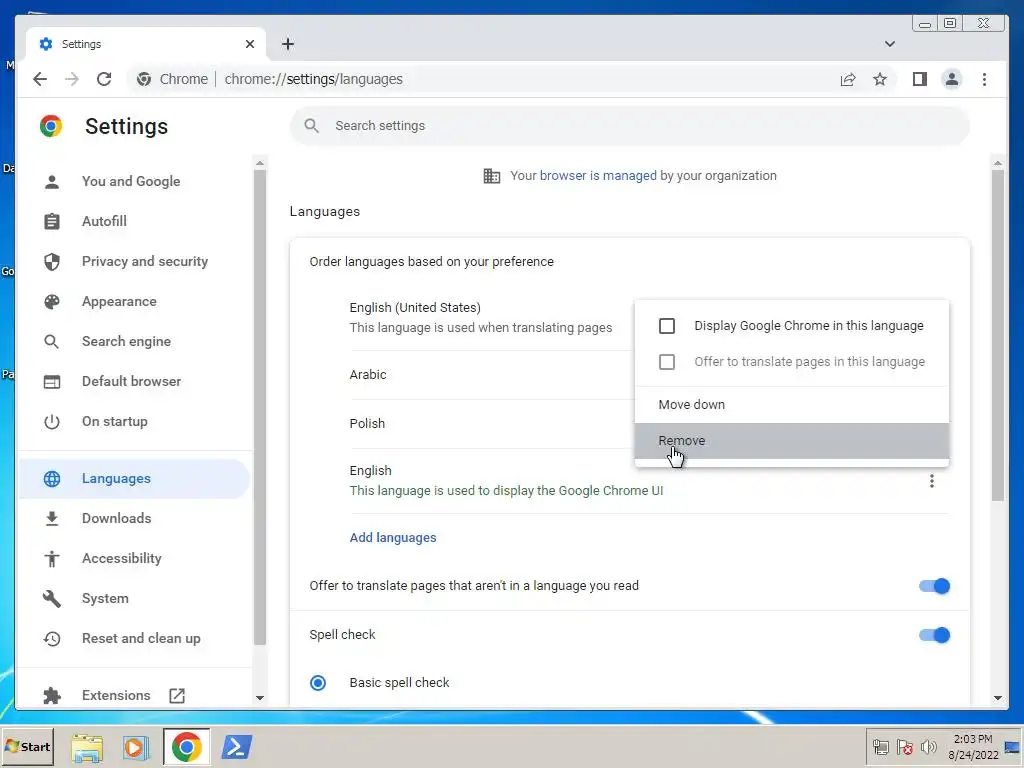The width and height of the screenshot is (1024, 768).
Task: Open the Chrome three-dot menu
Action: (x=984, y=79)
